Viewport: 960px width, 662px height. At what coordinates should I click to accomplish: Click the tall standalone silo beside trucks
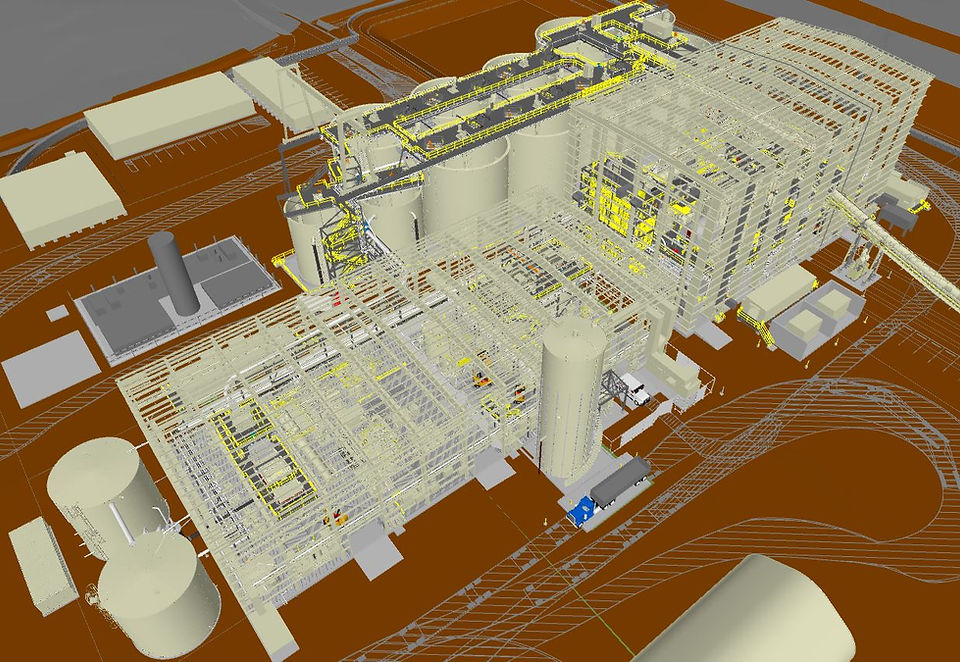(571, 399)
